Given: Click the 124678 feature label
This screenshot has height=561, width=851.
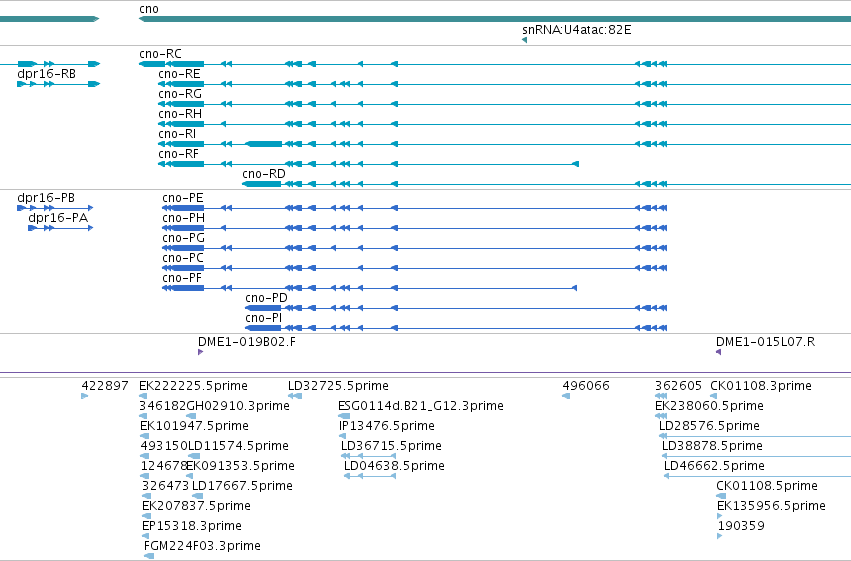Looking at the screenshot, I should (x=164, y=466).
